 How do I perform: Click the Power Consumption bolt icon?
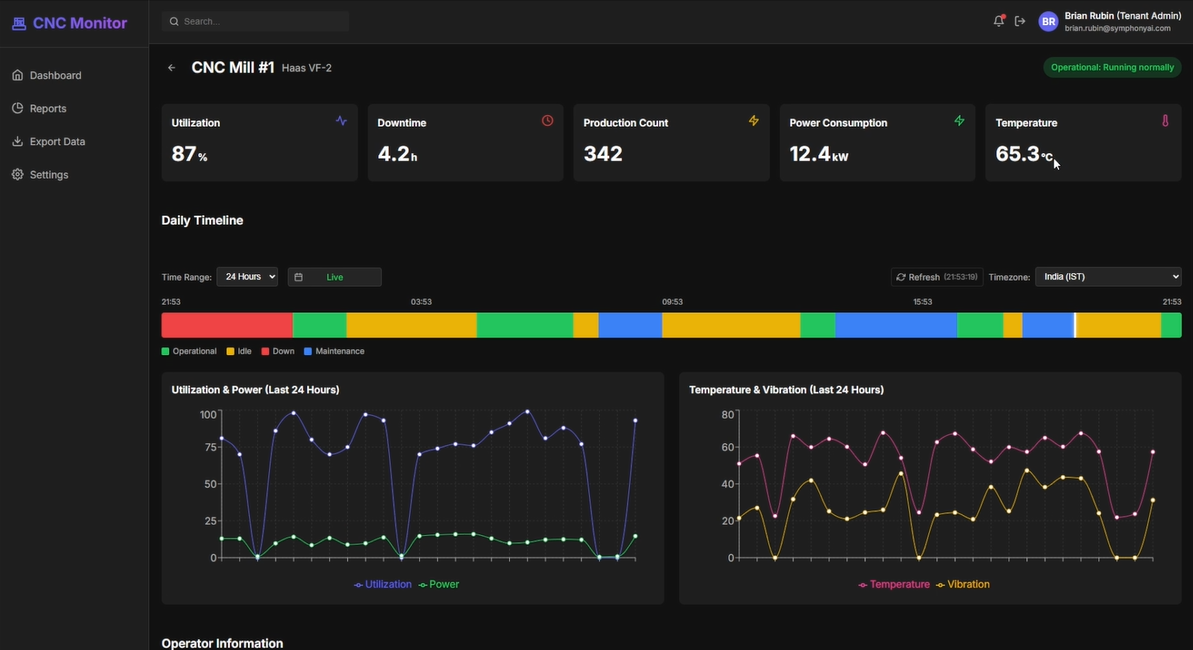pyautogui.click(x=959, y=121)
